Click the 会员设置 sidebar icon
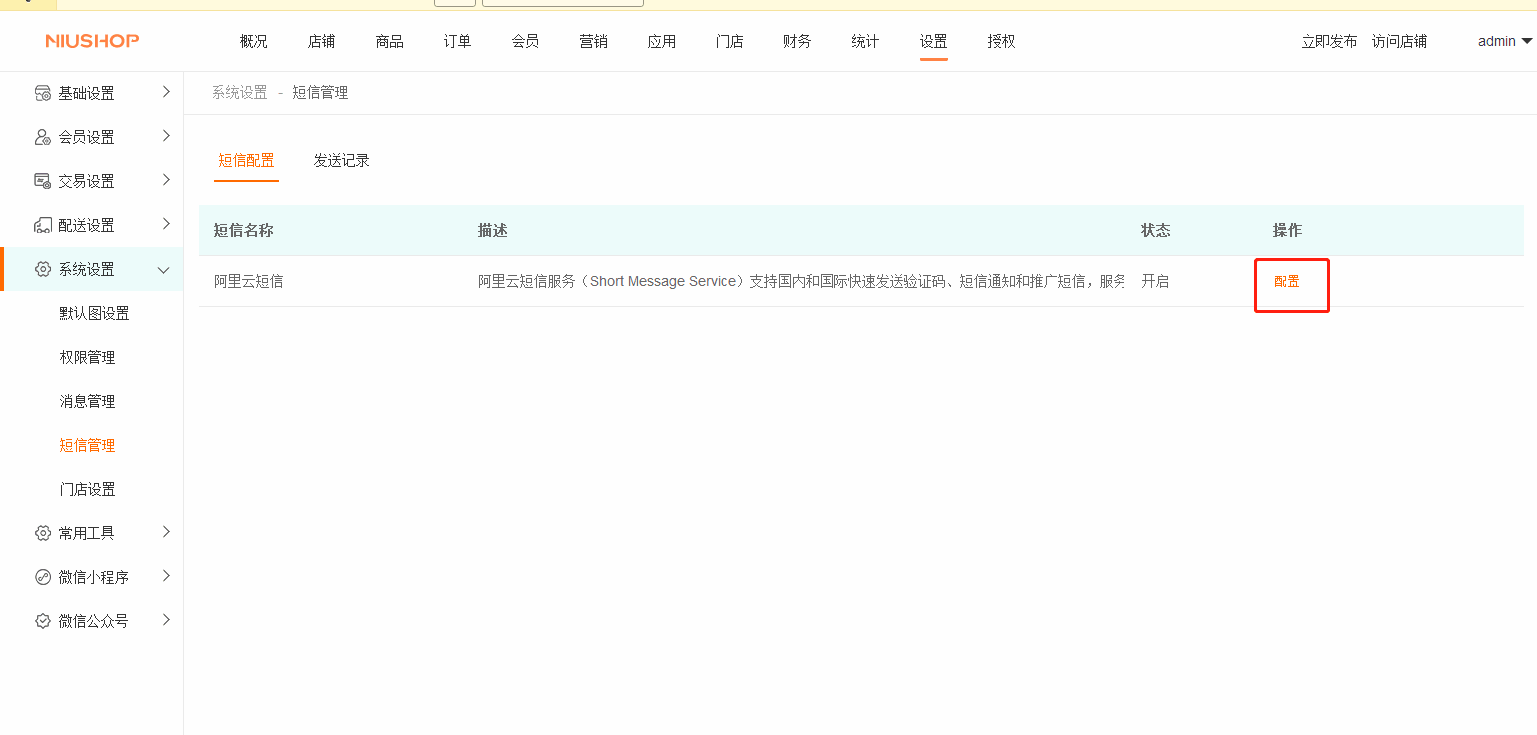 tap(42, 137)
